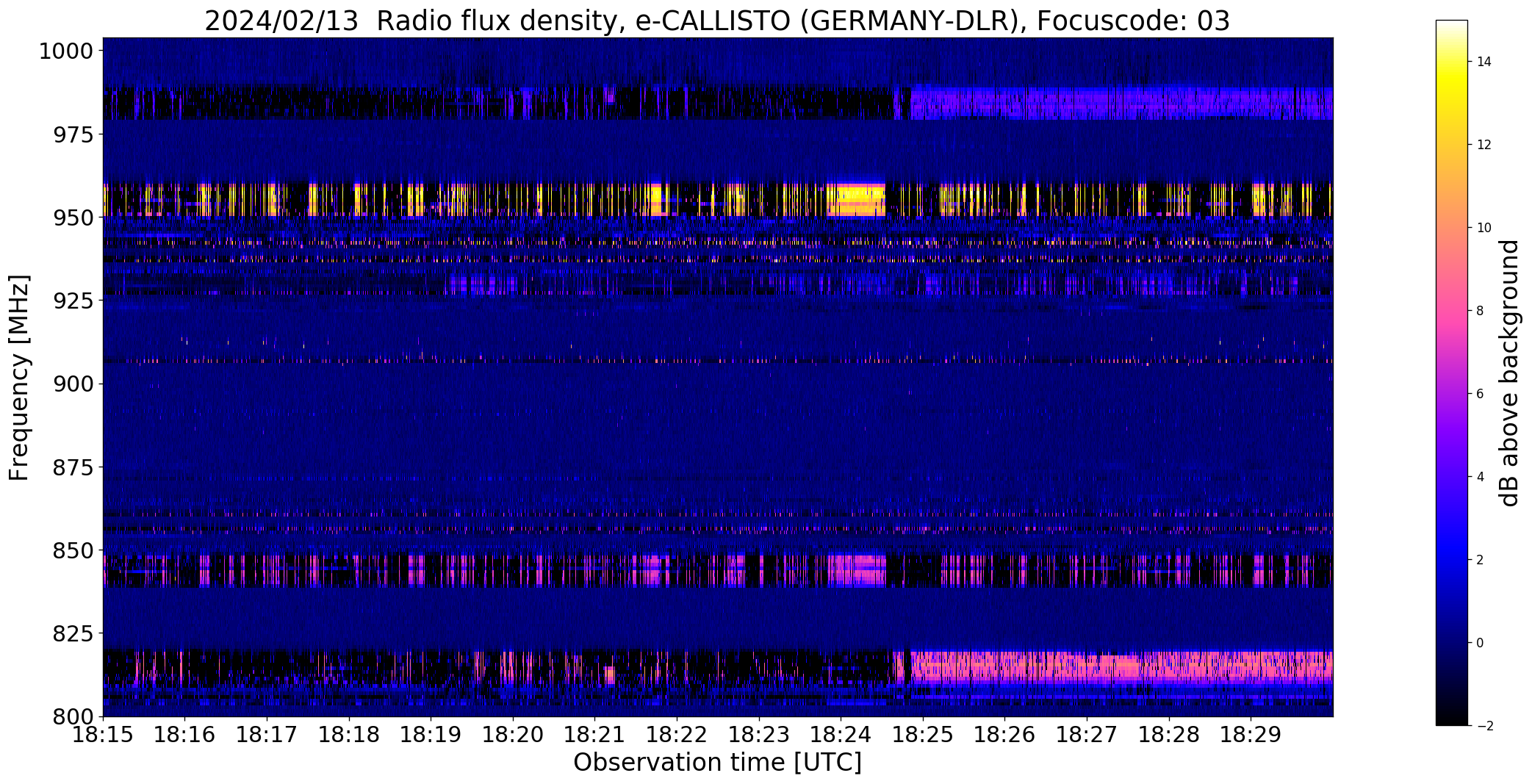1532x784 pixels.
Task: Click the colorbar tick label 4
Action: [1481, 477]
